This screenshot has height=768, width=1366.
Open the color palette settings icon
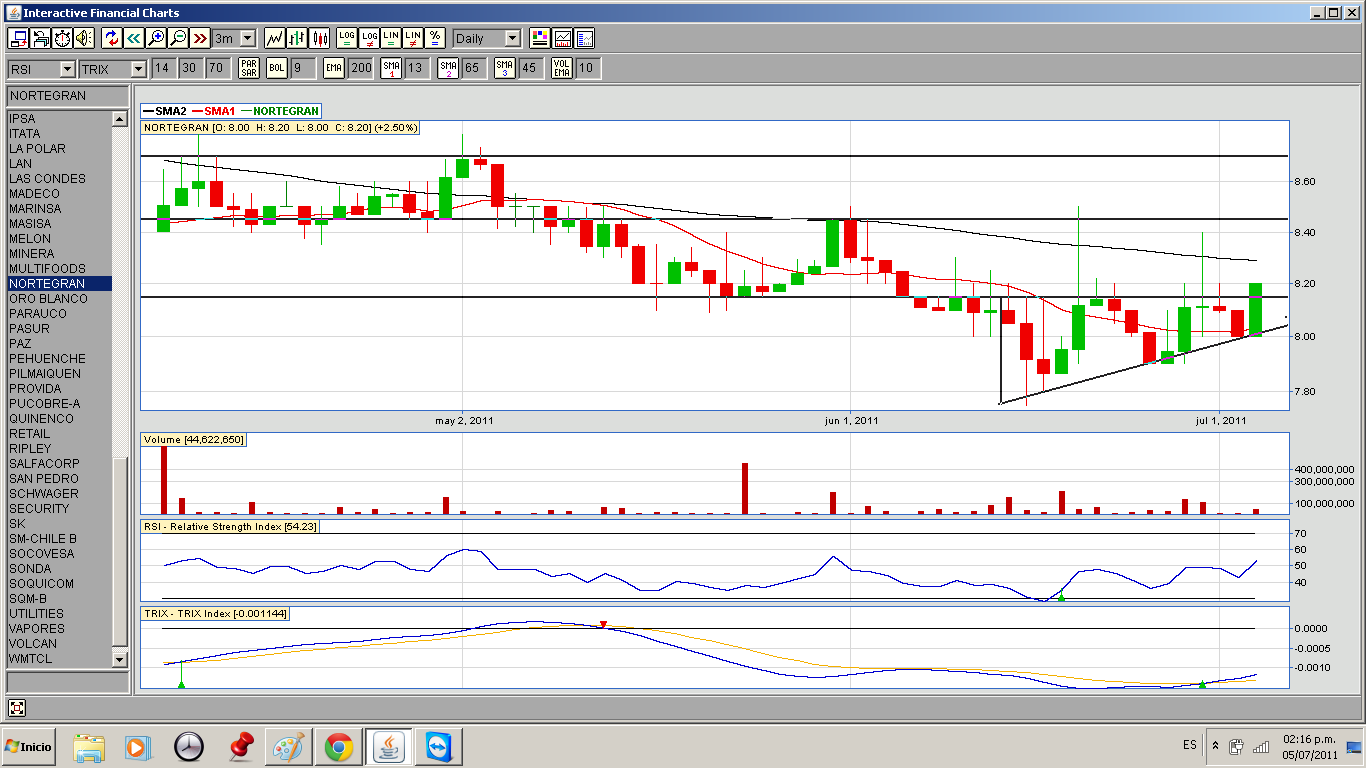point(540,38)
